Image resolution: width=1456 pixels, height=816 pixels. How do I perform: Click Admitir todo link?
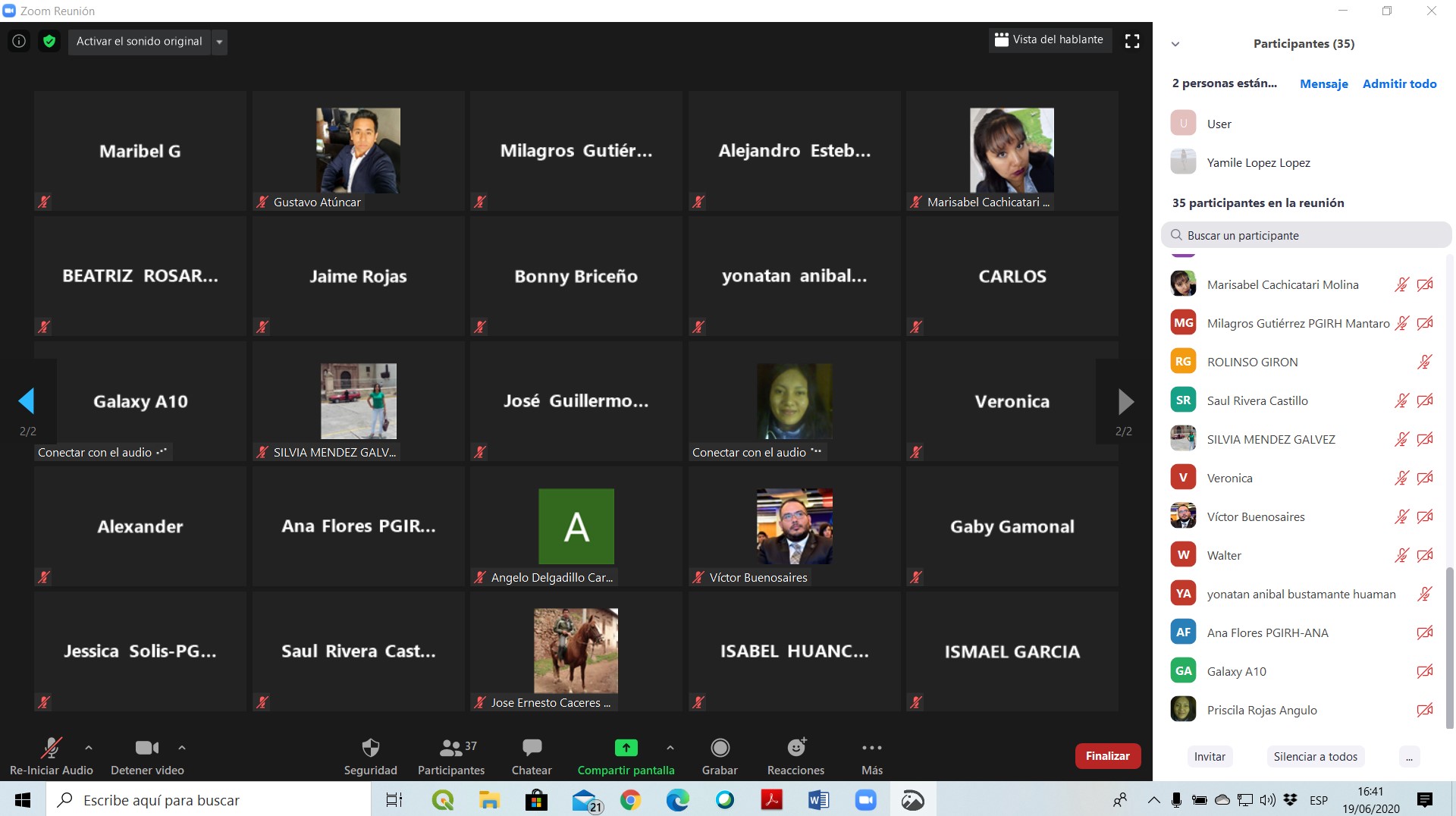tap(1399, 83)
